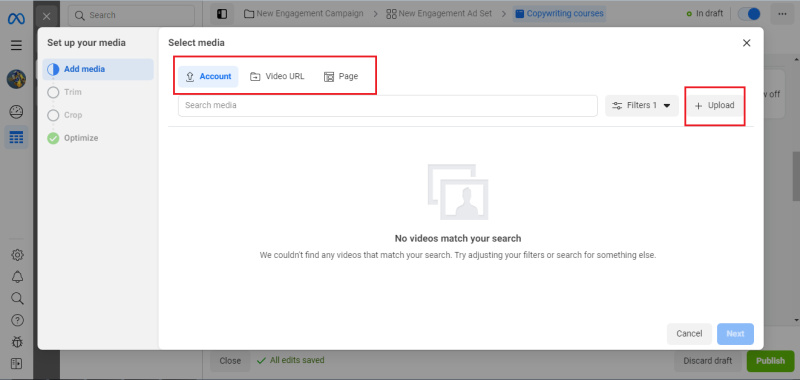Toggle the ad on/off switch
The height and width of the screenshot is (380, 800).
(749, 14)
